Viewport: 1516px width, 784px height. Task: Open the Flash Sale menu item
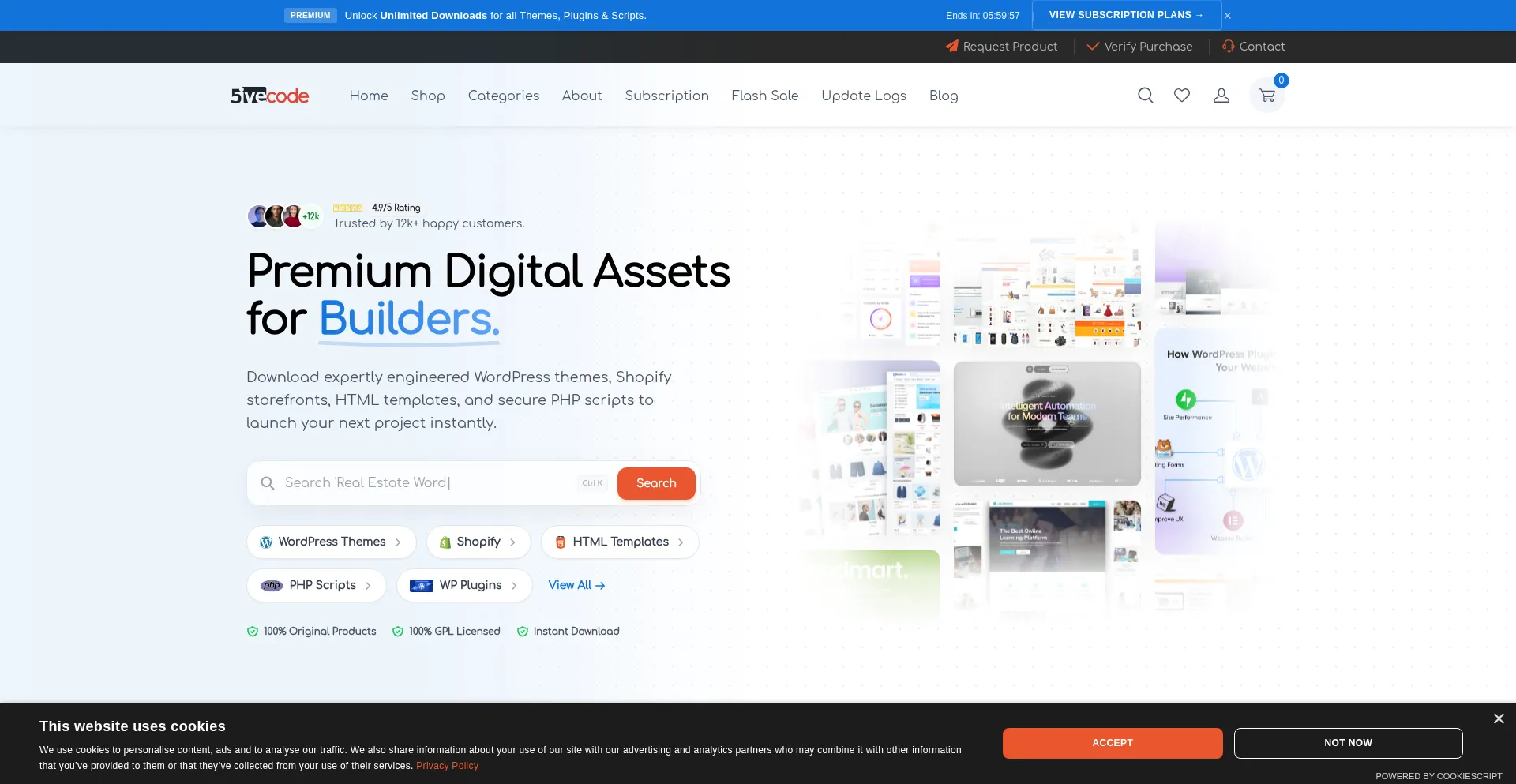(765, 96)
